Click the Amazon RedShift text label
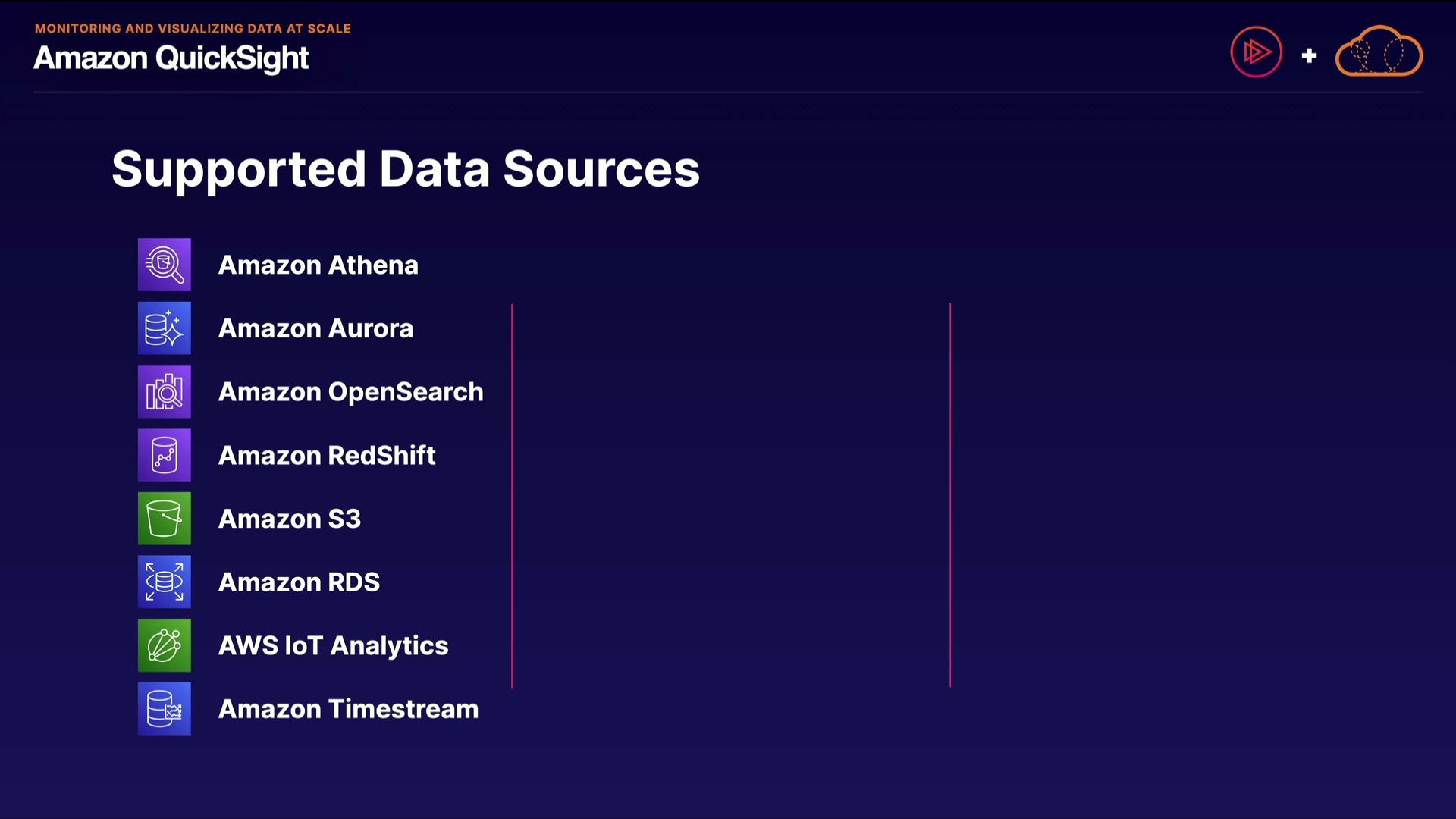 [x=327, y=456]
